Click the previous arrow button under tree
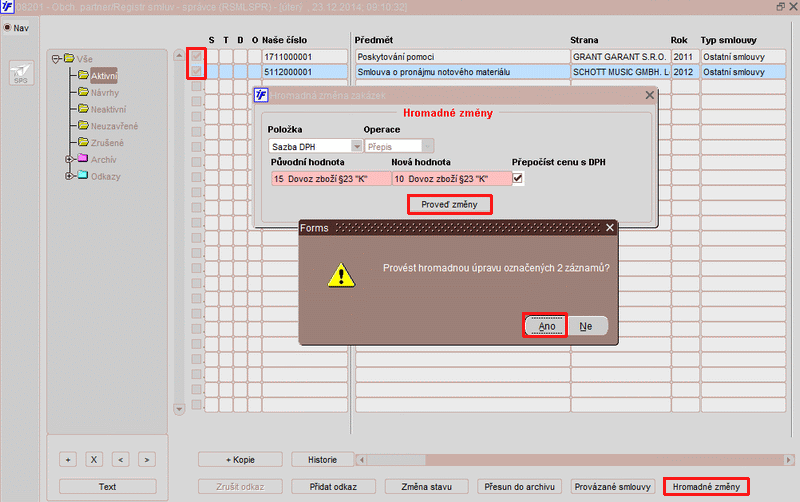800x502 pixels. coord(120,460)
